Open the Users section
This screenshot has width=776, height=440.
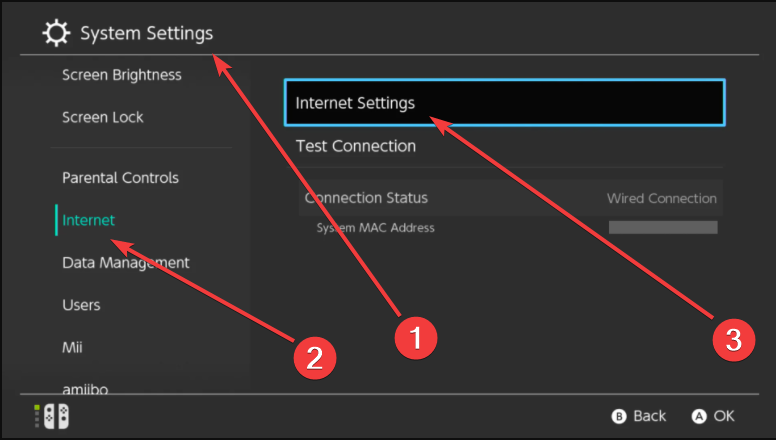coord(81,305)
